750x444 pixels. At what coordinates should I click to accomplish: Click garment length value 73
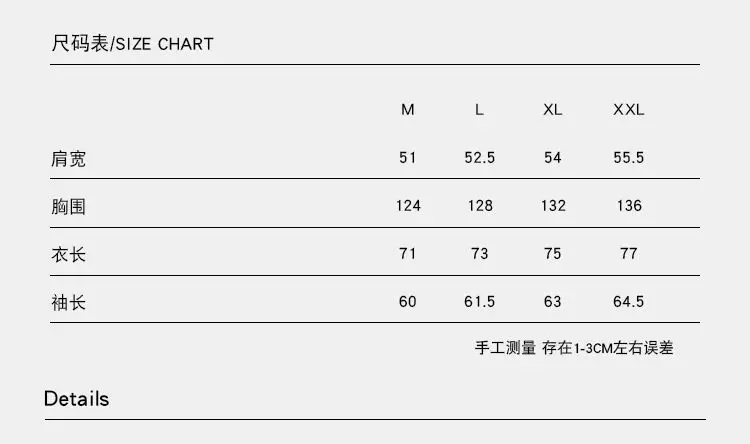click(480, 253)
